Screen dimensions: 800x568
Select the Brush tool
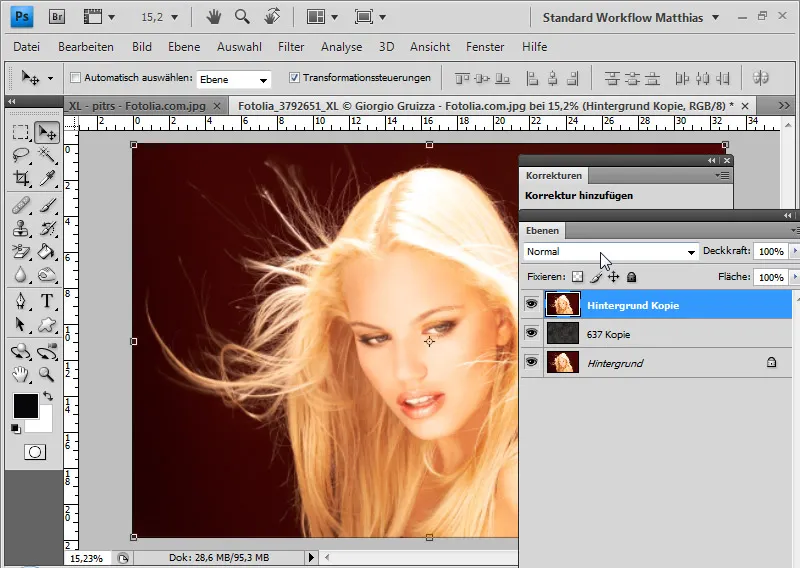pyautogui.click(x=47, y=205)
